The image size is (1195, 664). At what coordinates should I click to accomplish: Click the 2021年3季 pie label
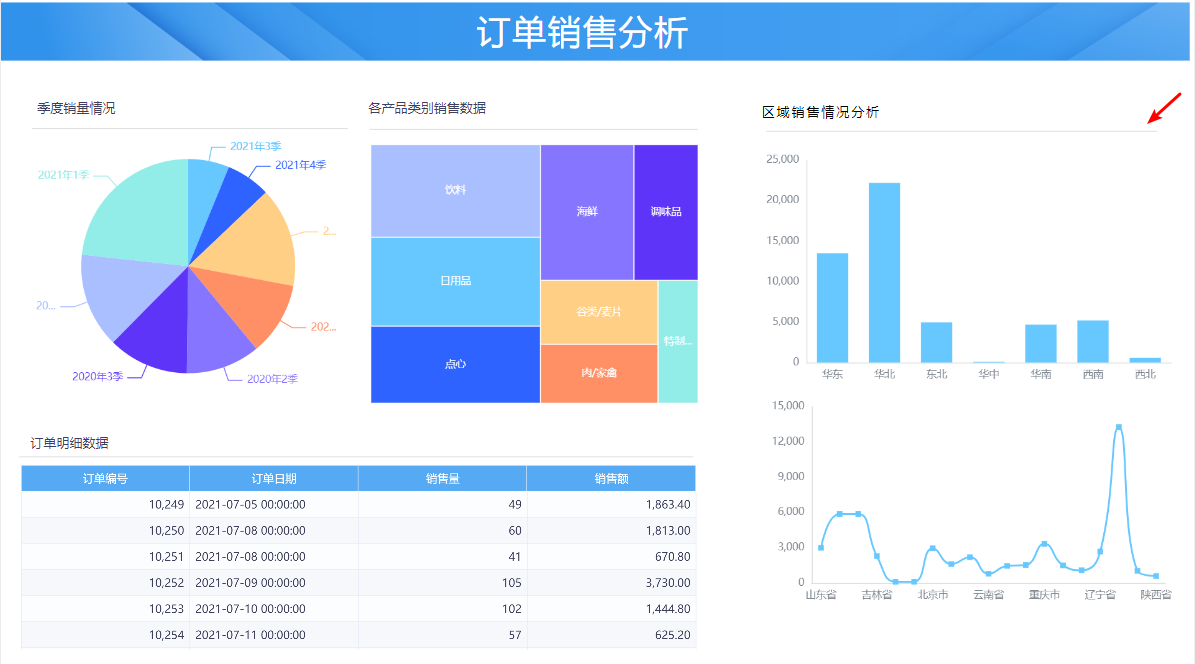tap(255, 146)
